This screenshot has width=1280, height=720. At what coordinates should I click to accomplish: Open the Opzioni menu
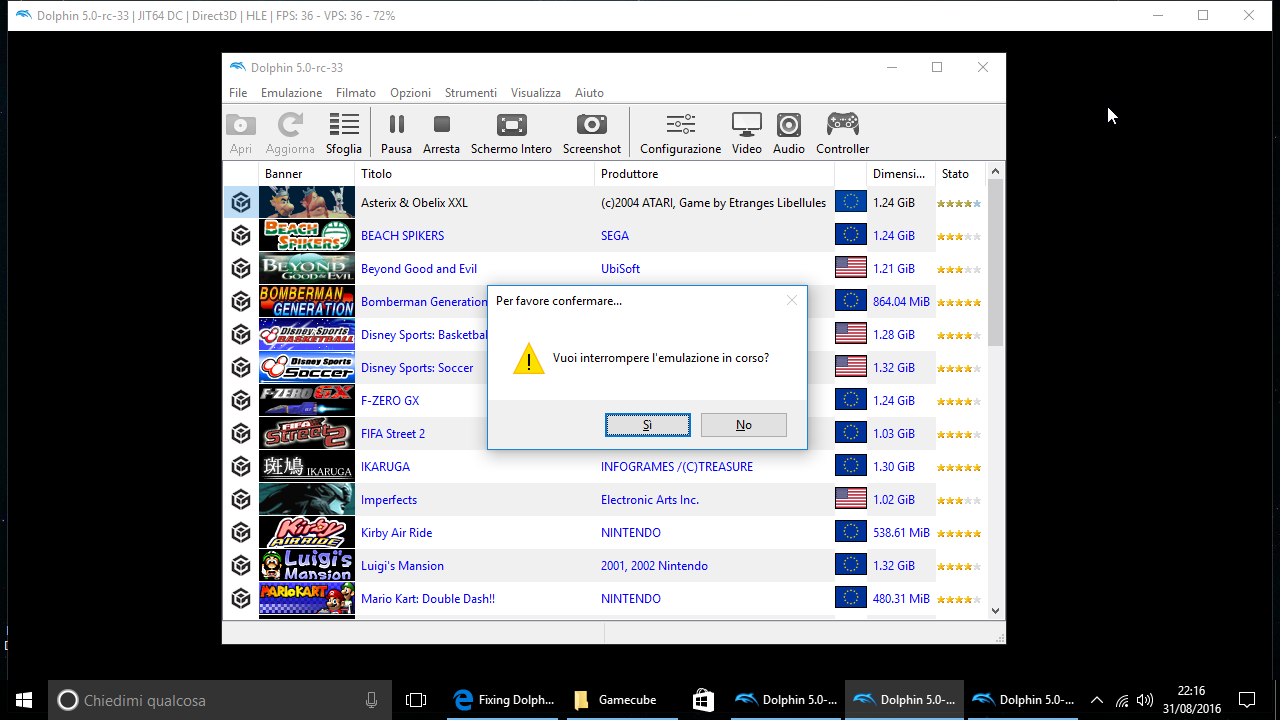(x=410, y=93)
